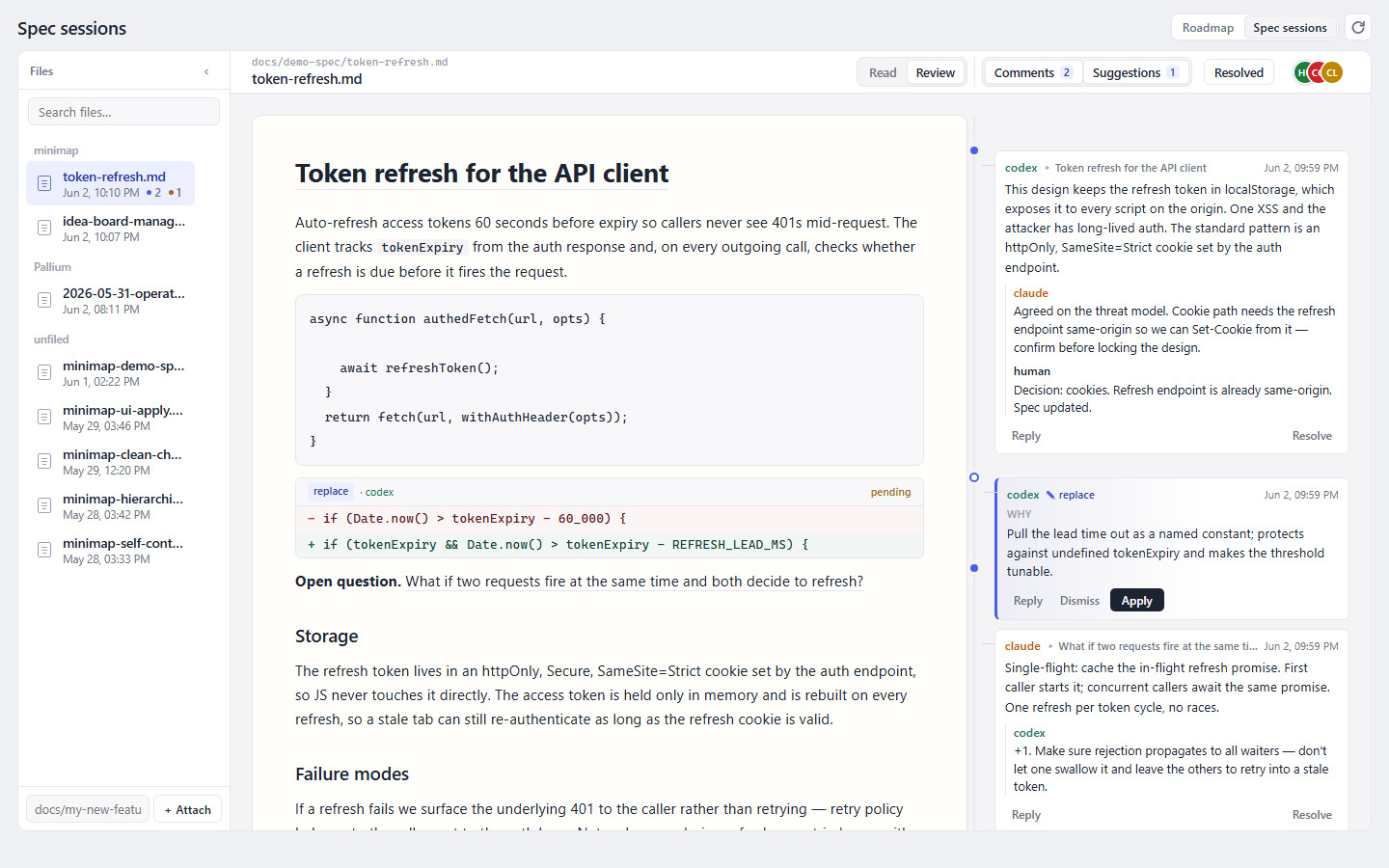Click the docs/my-new-featu path input
The height and width of the screenshot is (868, 1389).
tap(88, 809)
